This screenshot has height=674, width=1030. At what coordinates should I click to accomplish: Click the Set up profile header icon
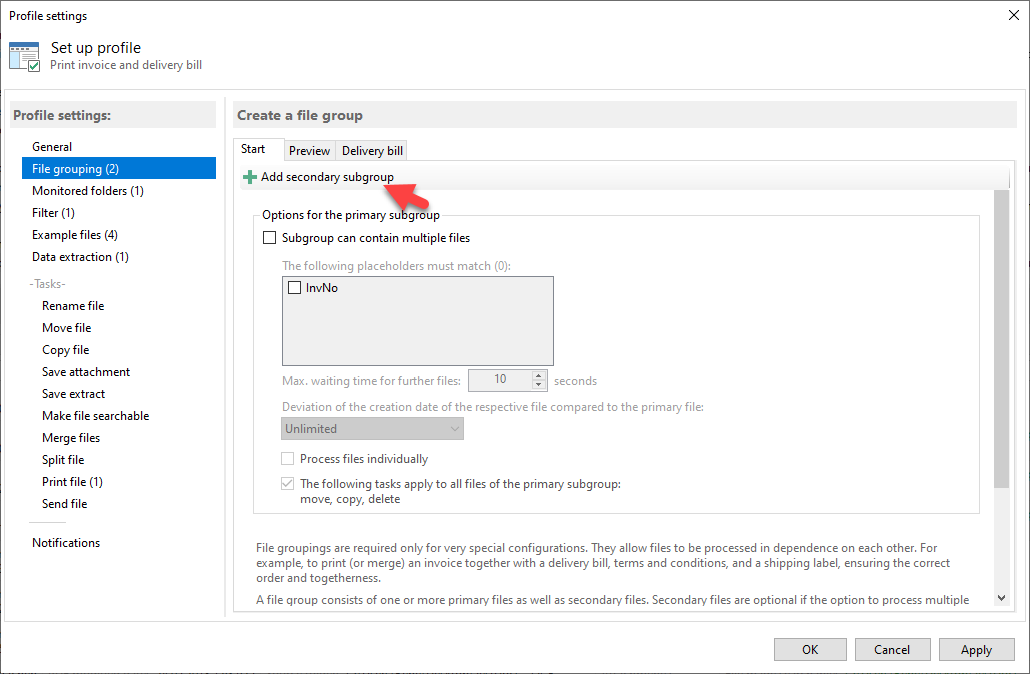pyautogui.click(x=24, y=56)
